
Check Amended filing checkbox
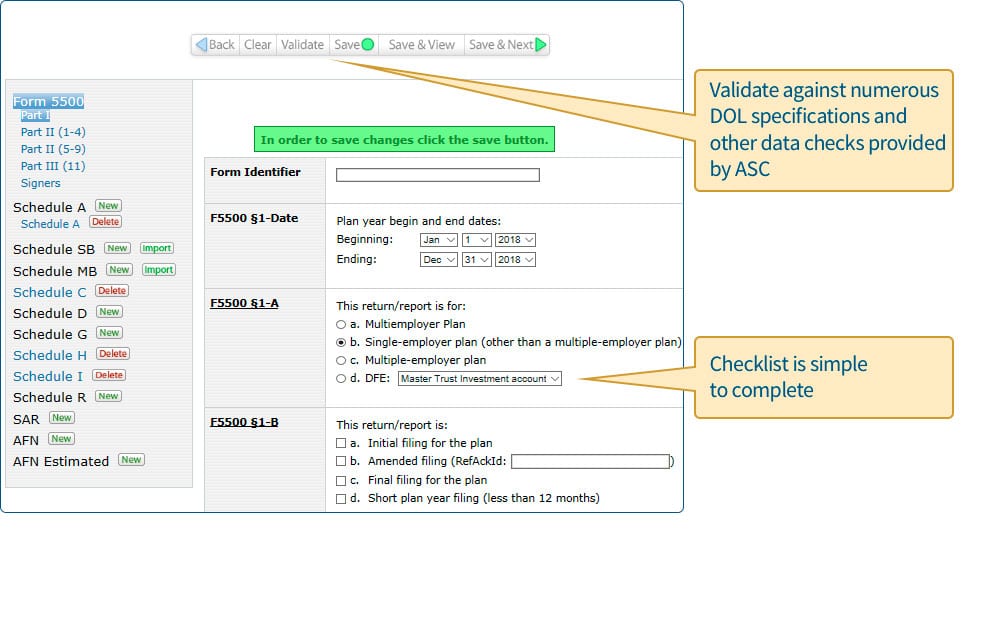tap(341, 461)
